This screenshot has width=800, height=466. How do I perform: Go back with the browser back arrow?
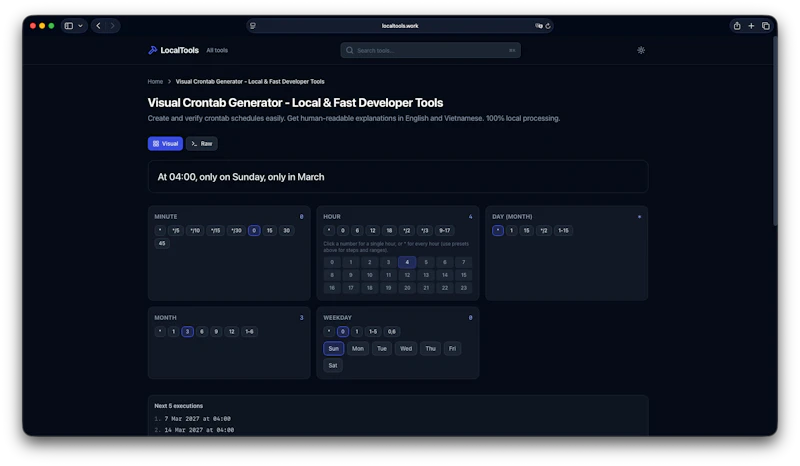pyautogui.click(x=98, y=26)
